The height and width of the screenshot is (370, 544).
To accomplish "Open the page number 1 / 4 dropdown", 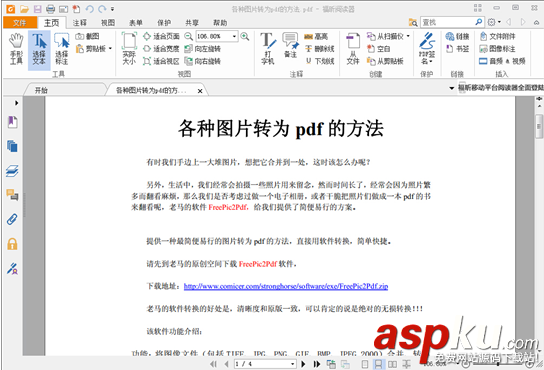I will pos(292,364).
